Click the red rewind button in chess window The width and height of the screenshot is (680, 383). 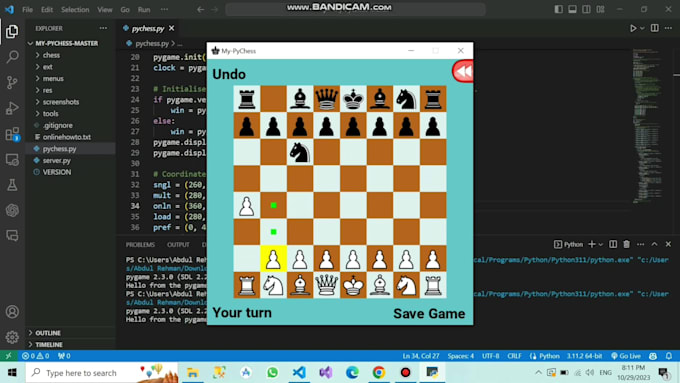(x=463, y=72)
